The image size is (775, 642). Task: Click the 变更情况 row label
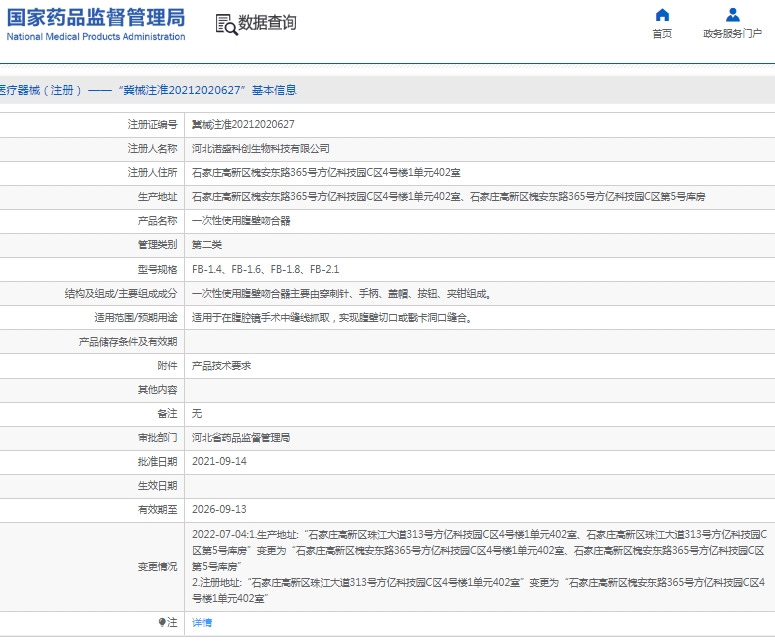click(157, 566)
